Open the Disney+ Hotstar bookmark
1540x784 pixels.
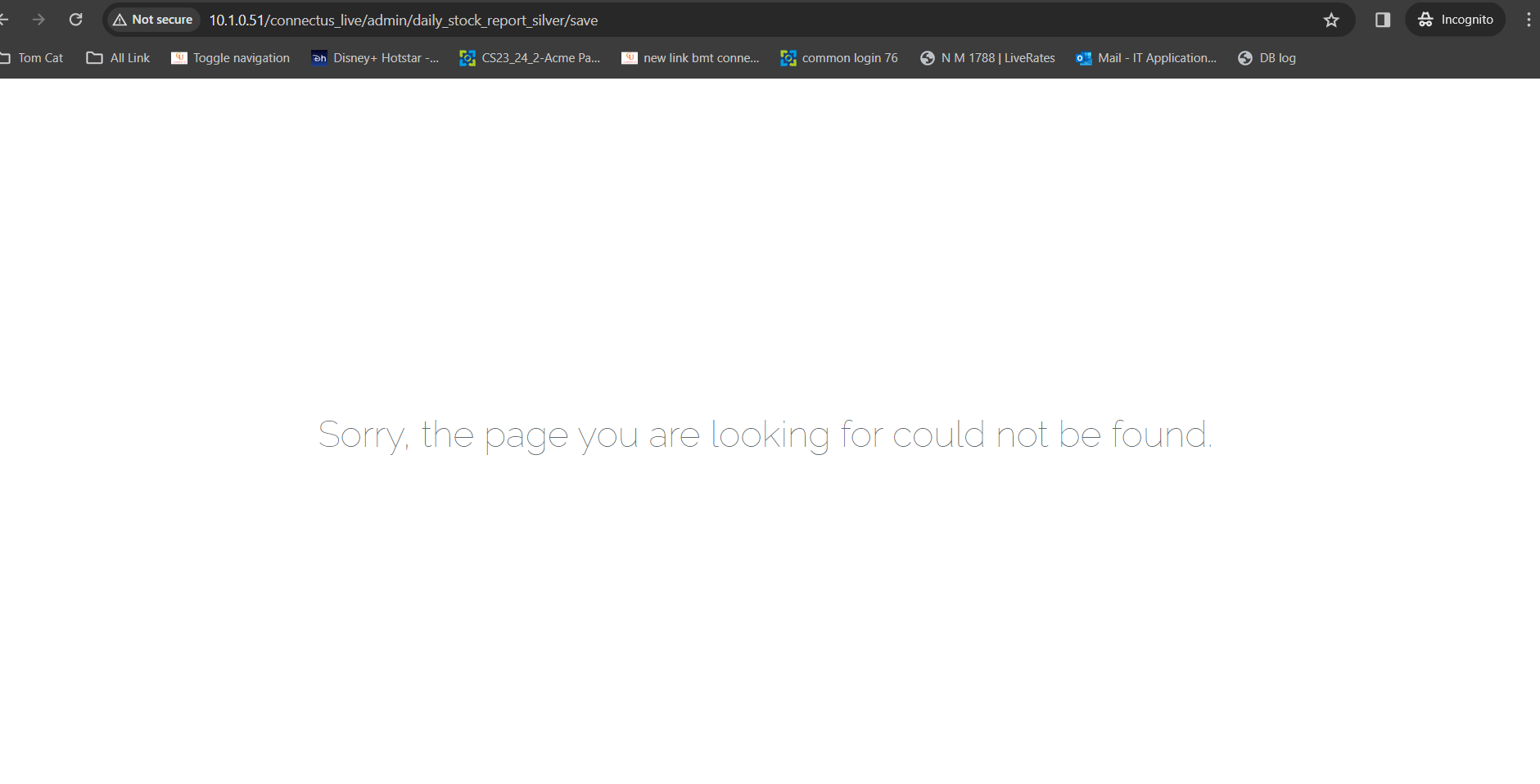point(376,58)
